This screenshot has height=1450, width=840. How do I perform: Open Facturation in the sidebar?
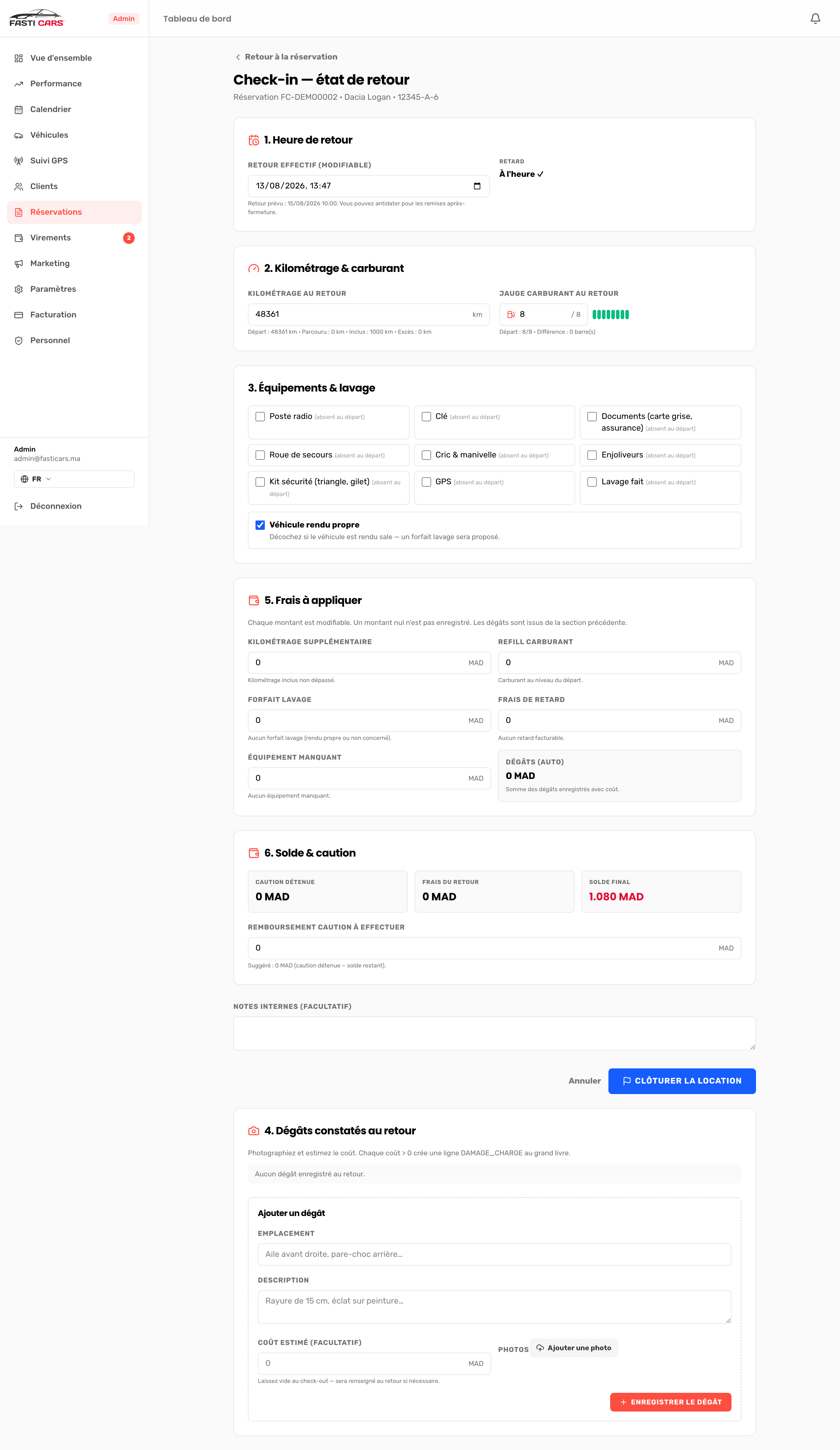tap(74, 315)
